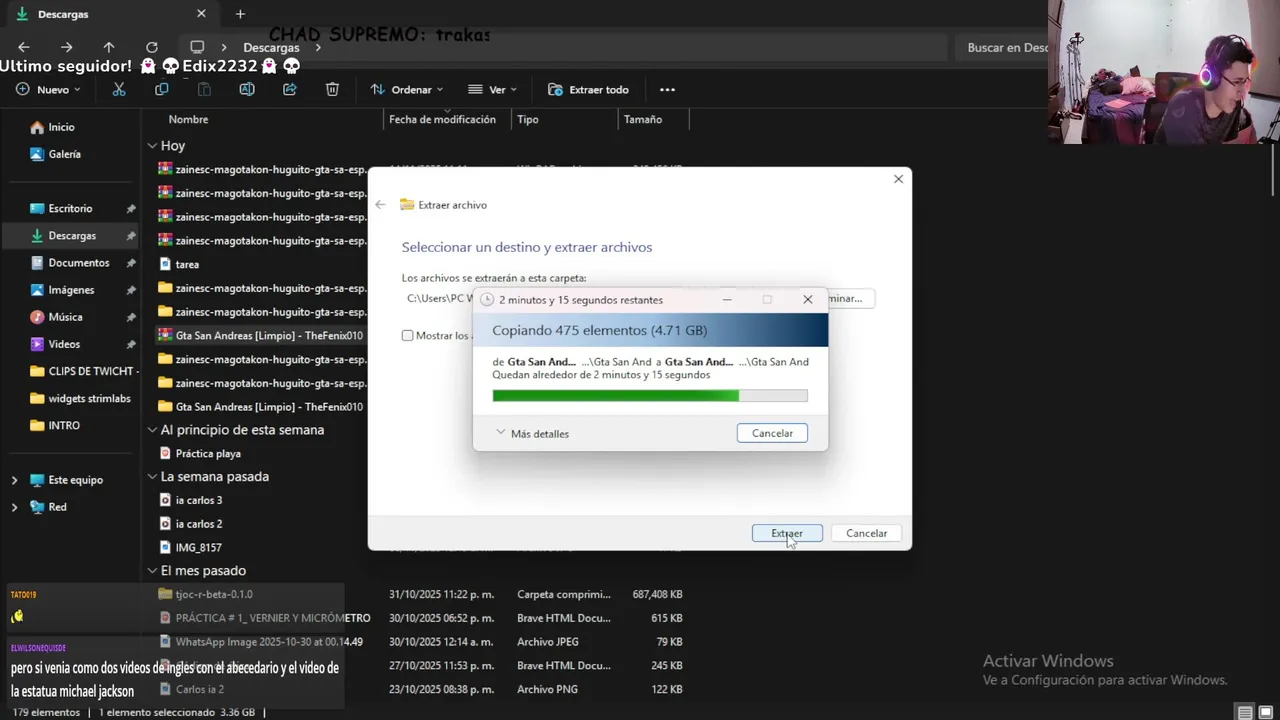Click the Rename icon in toolbar
The image size is (1280, 720).
pyautogui.click(x=247, y=89)
